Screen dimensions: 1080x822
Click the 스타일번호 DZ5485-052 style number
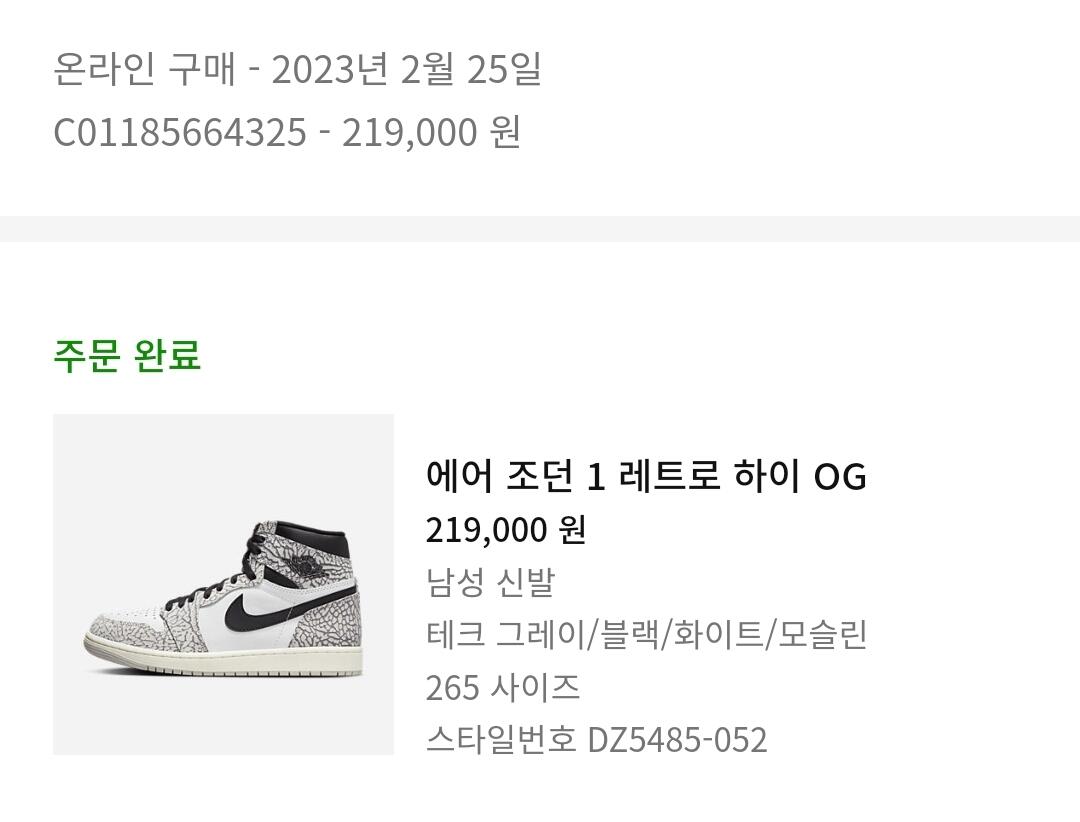[596, 739]
